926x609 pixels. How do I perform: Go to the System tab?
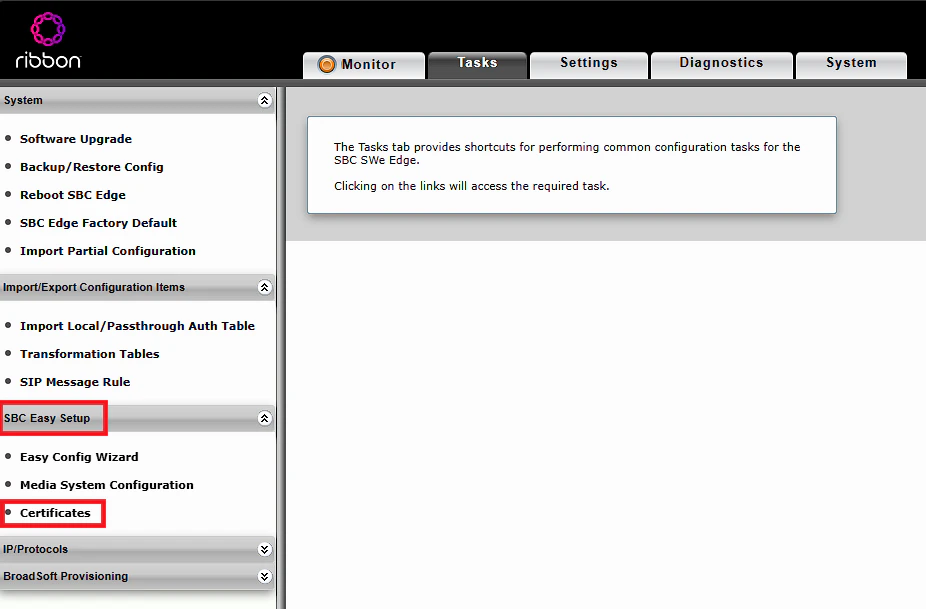[x=851, y=64]
